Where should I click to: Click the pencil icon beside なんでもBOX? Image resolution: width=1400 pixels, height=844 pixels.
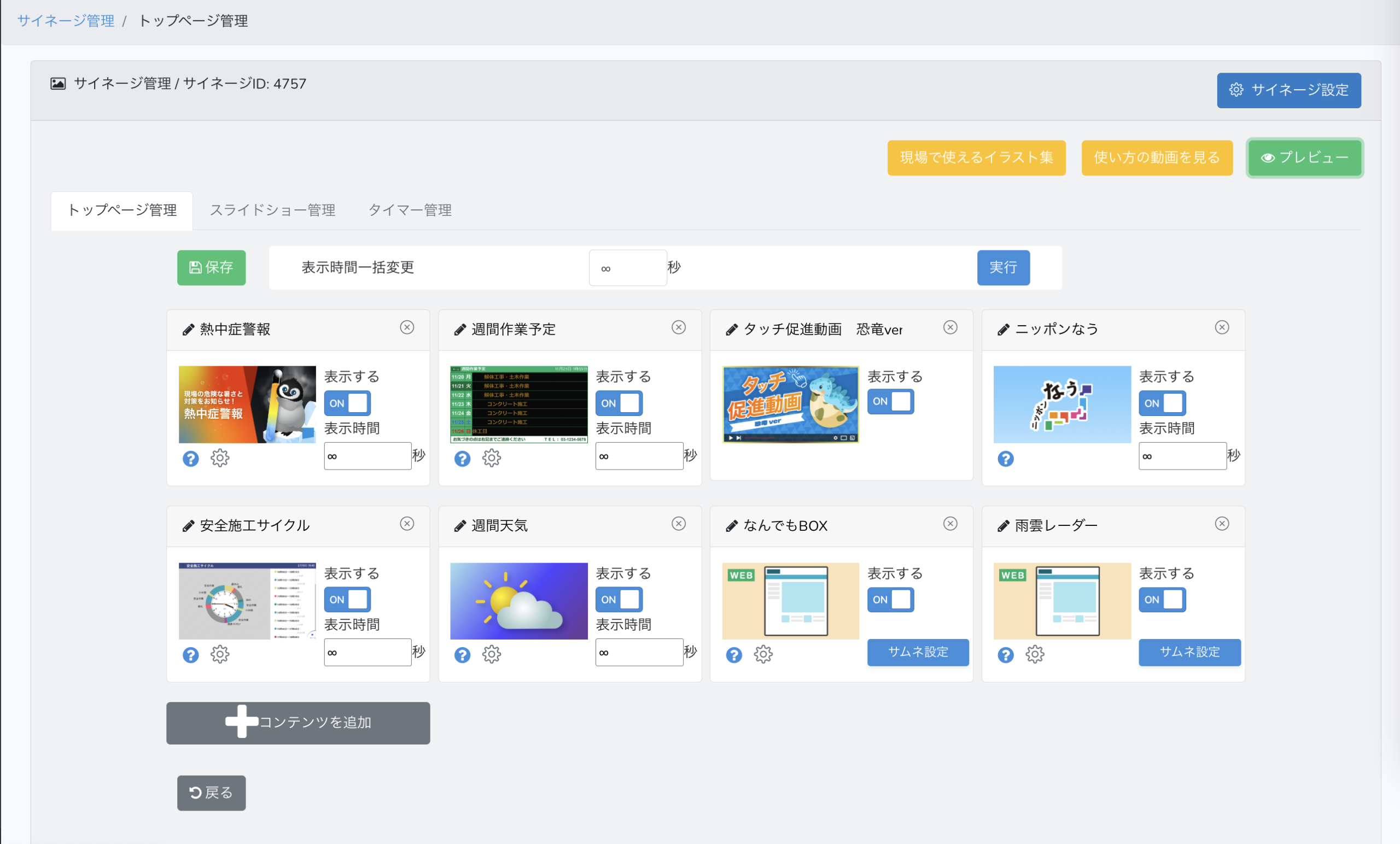coord(732,526)
